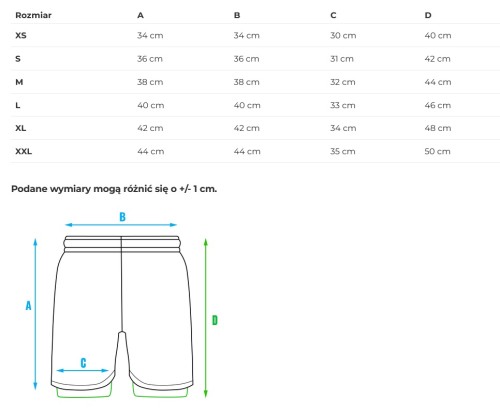The height and width of the screenshot is (414, 500).
Task: Click the short blue leg-opening arrow
Action: (x=82, y=370)
